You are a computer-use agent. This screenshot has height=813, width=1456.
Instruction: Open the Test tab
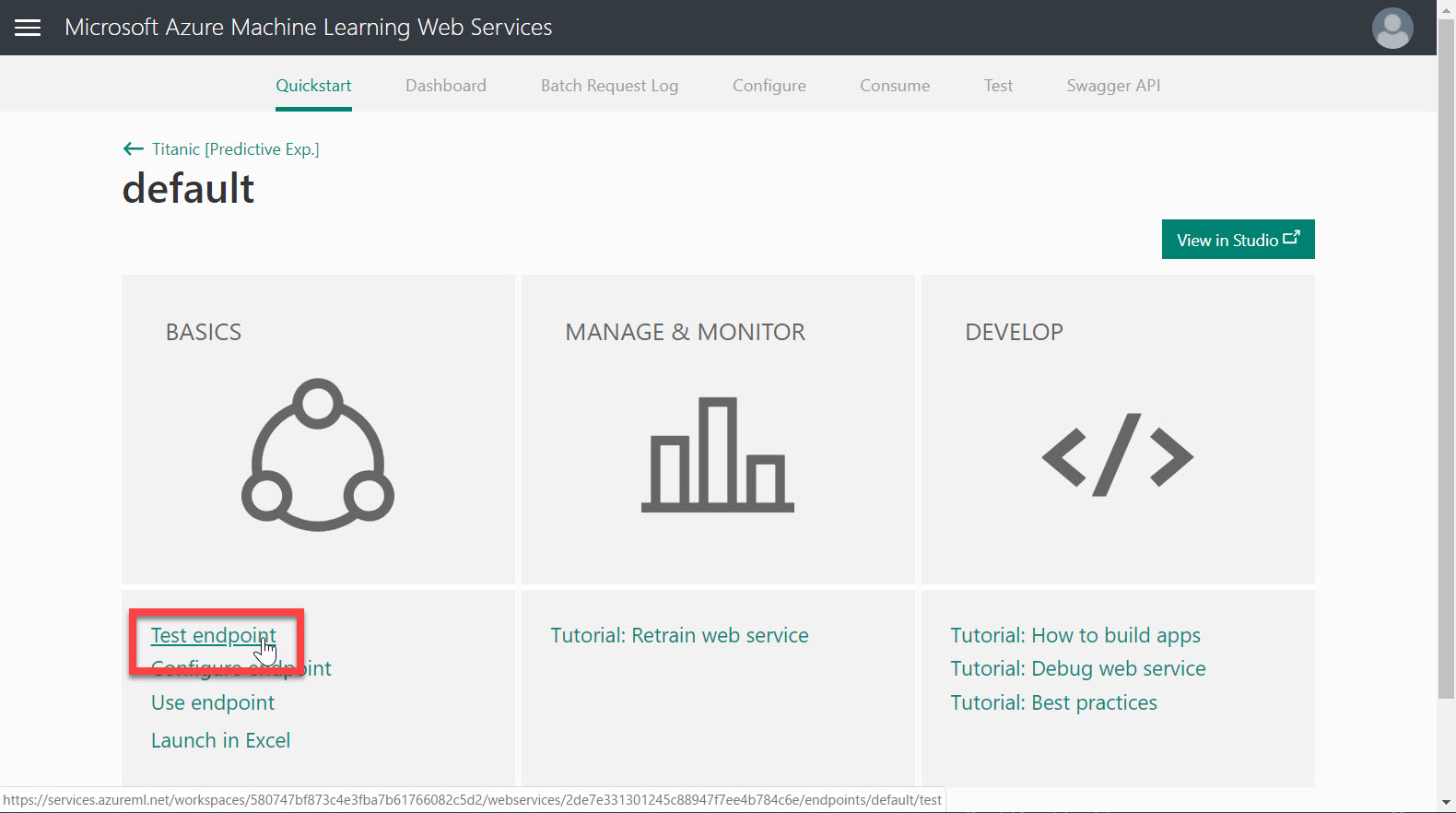998,86
